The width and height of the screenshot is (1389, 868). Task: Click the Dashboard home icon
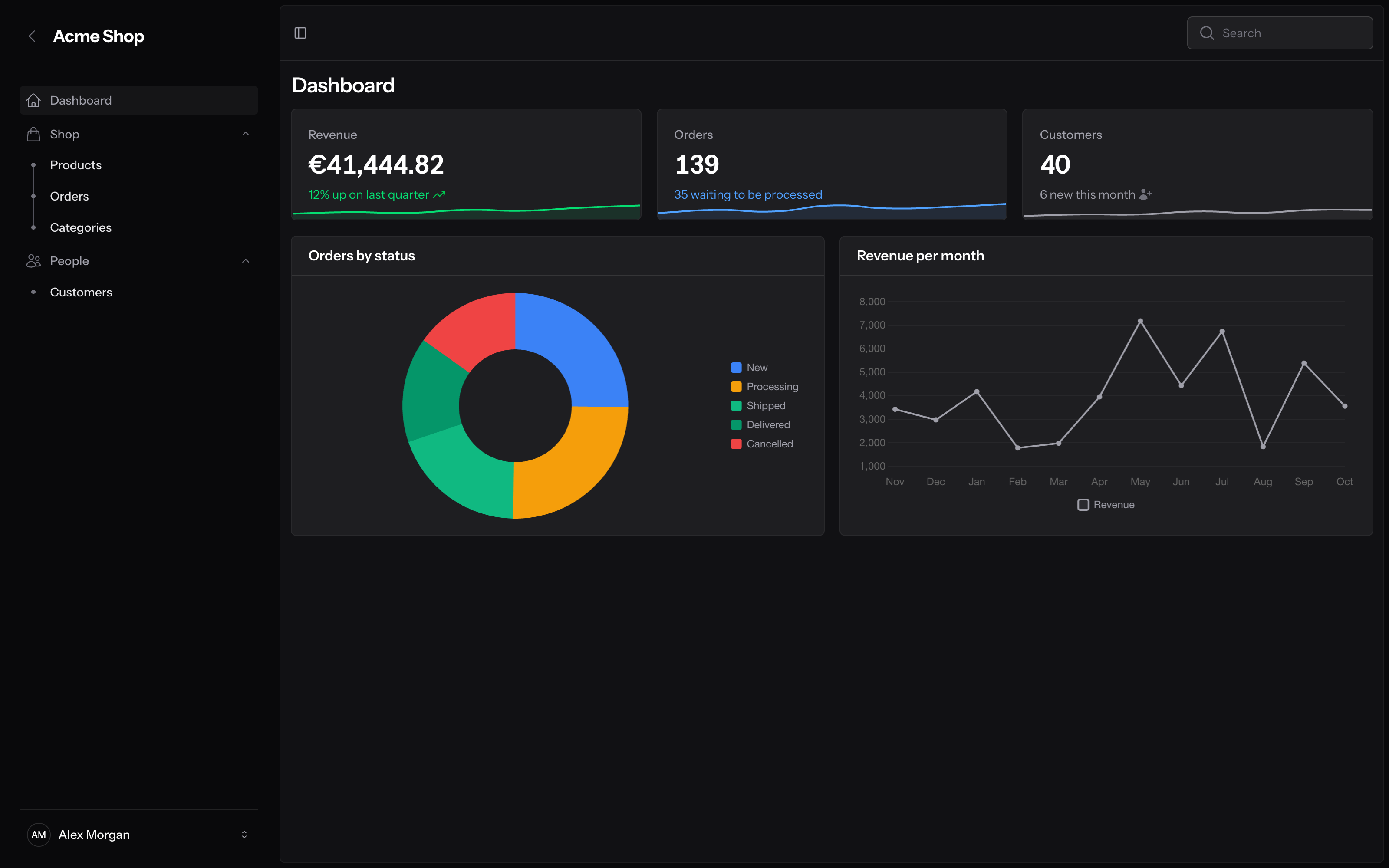click(x=33, y=100)
